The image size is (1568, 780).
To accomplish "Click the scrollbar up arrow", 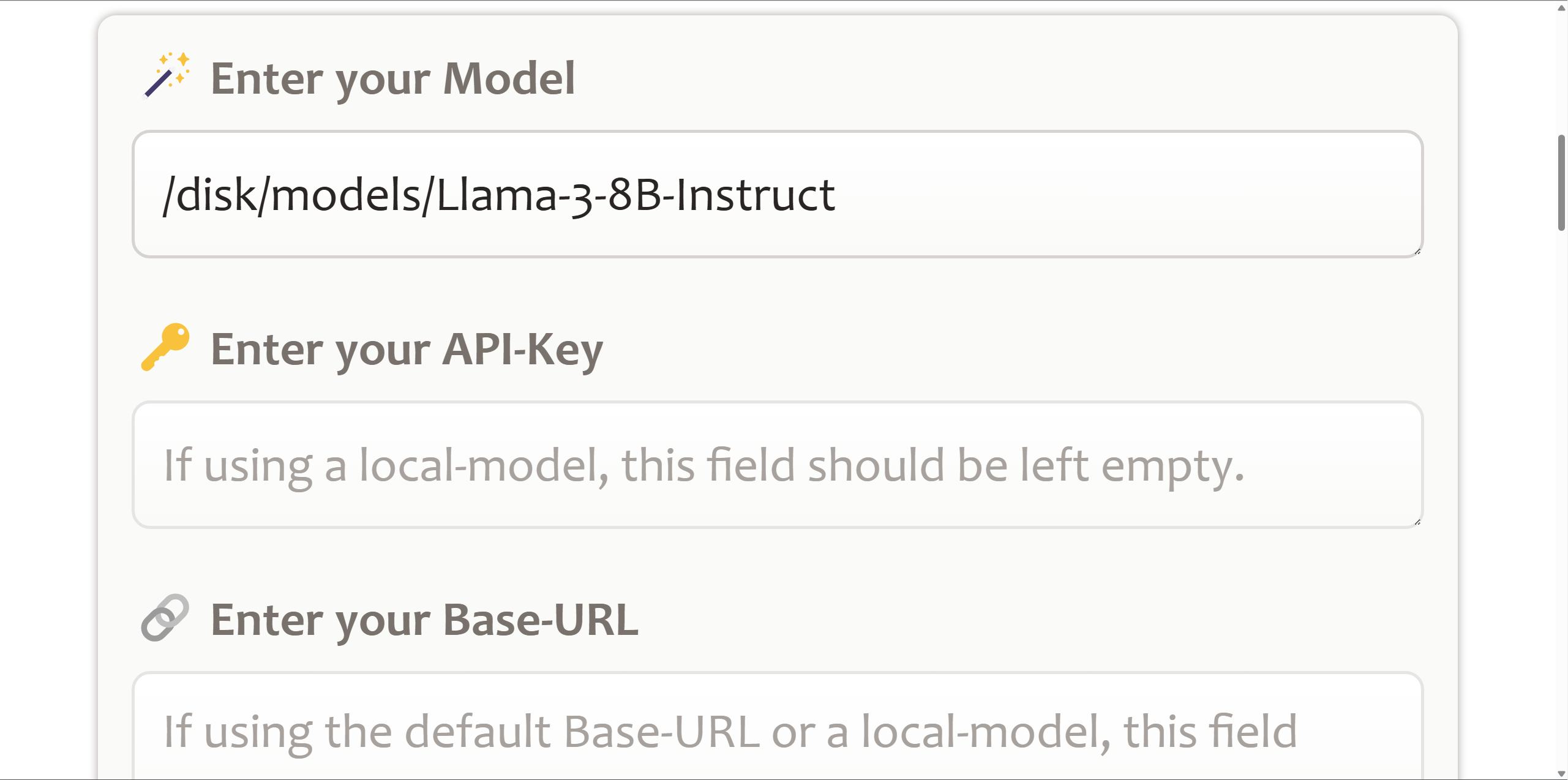I will tap(1561, 7).
